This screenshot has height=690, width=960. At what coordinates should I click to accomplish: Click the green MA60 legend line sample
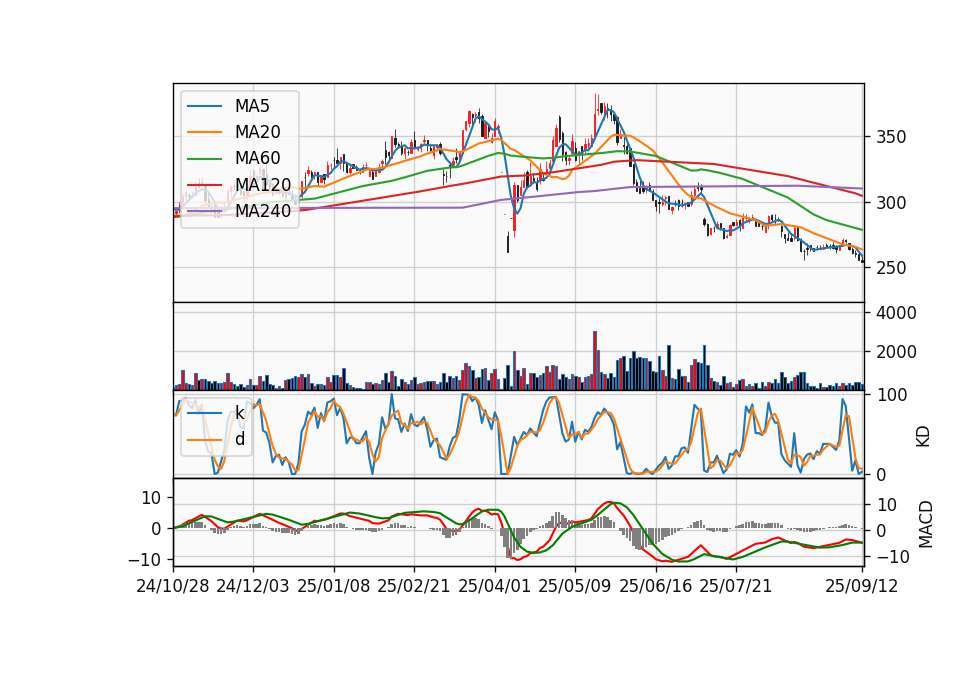(204, 158)
